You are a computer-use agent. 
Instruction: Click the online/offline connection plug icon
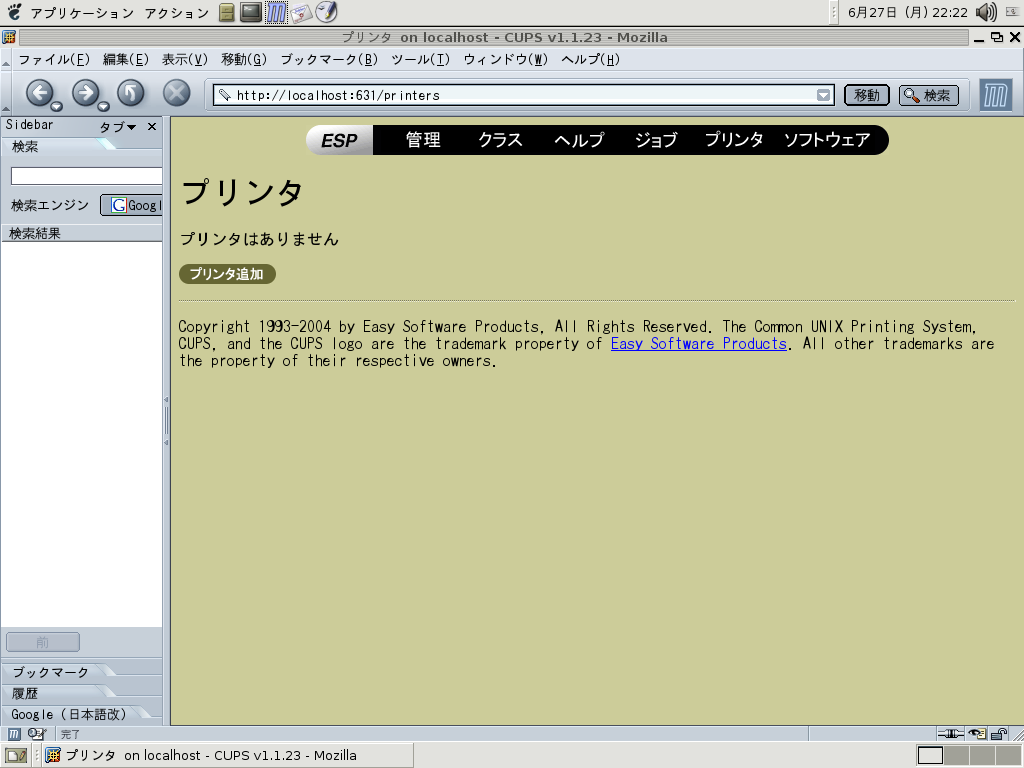pyautogui.click(x=950, y=734)
